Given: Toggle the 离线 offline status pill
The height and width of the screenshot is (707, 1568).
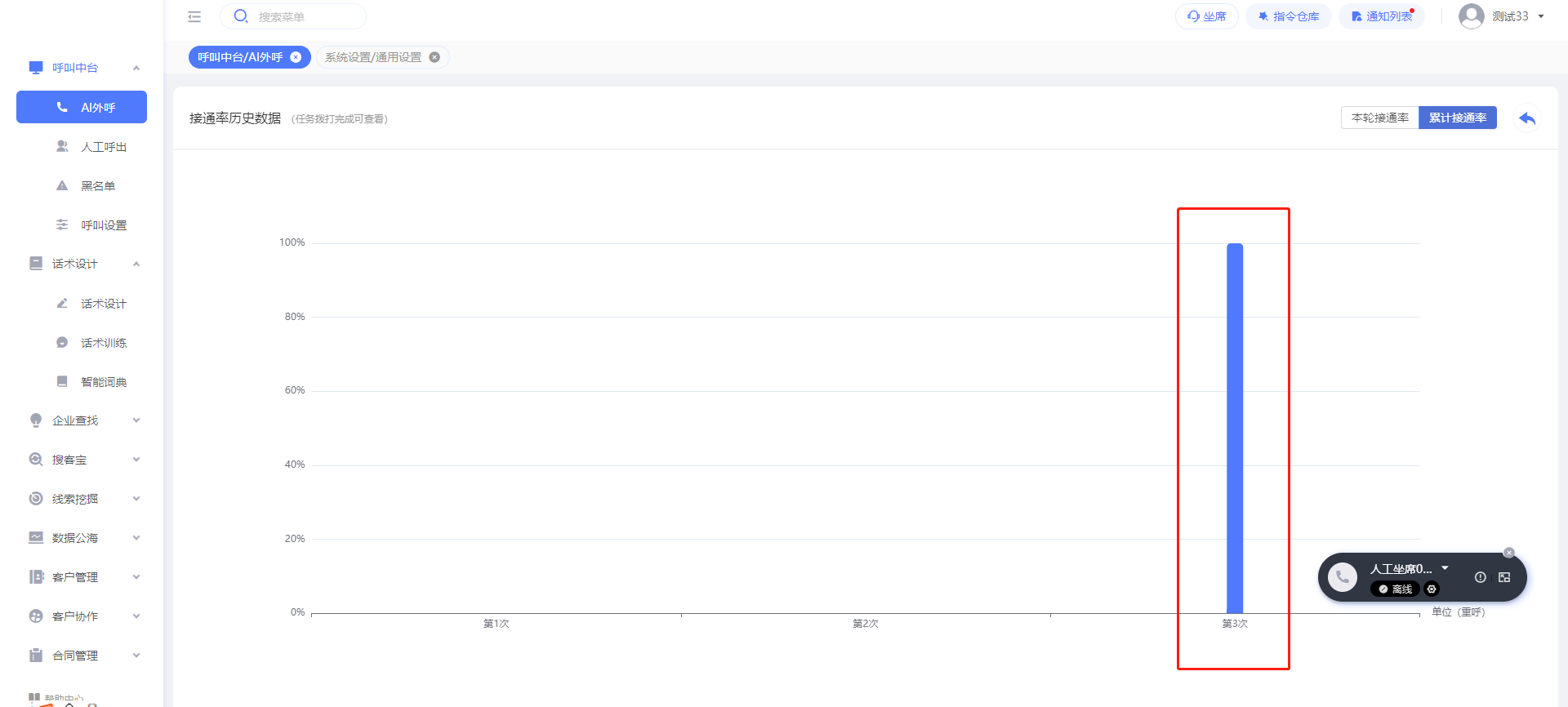Looking at the screenshot, I should [x=1395, y=589].
